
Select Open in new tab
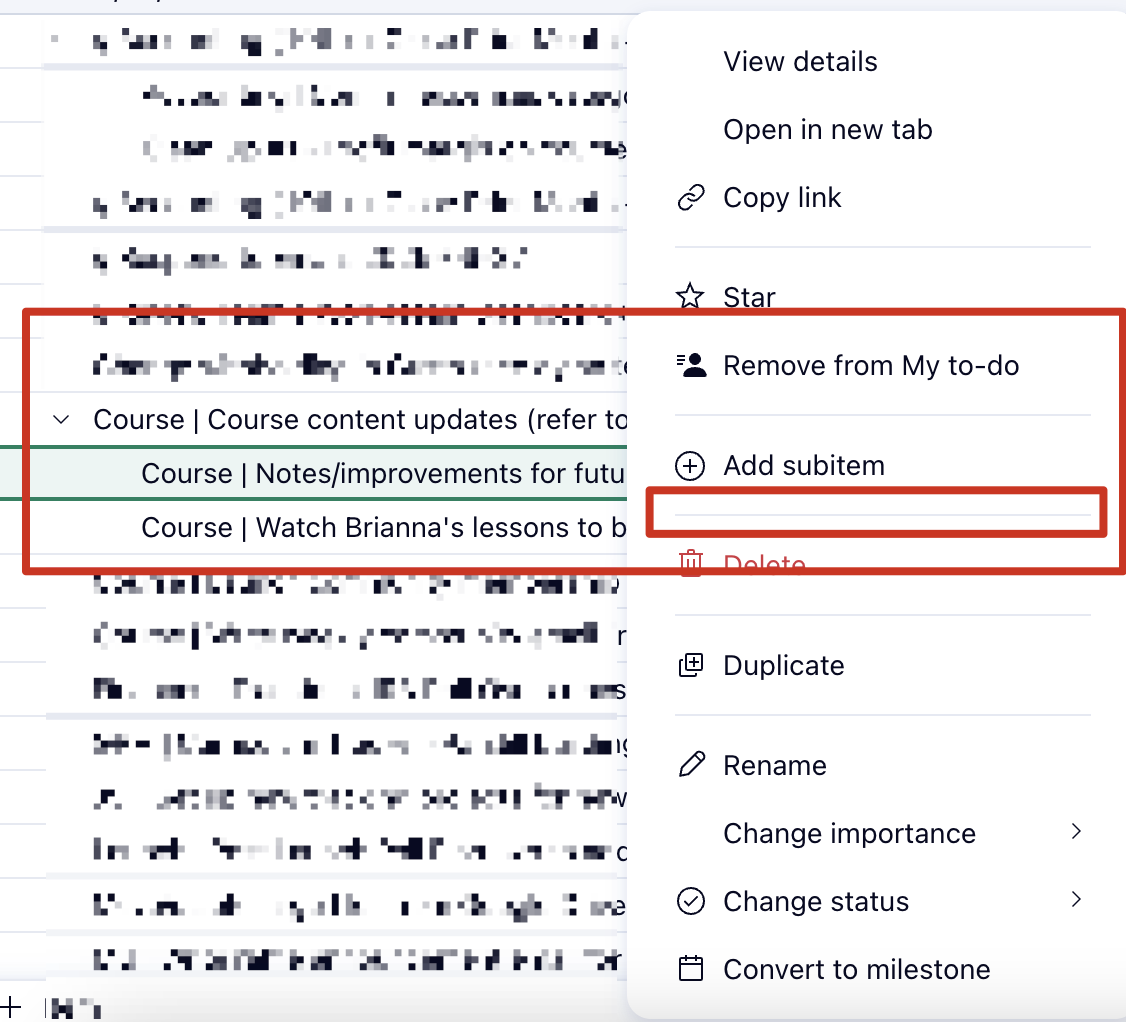[827, 130]
